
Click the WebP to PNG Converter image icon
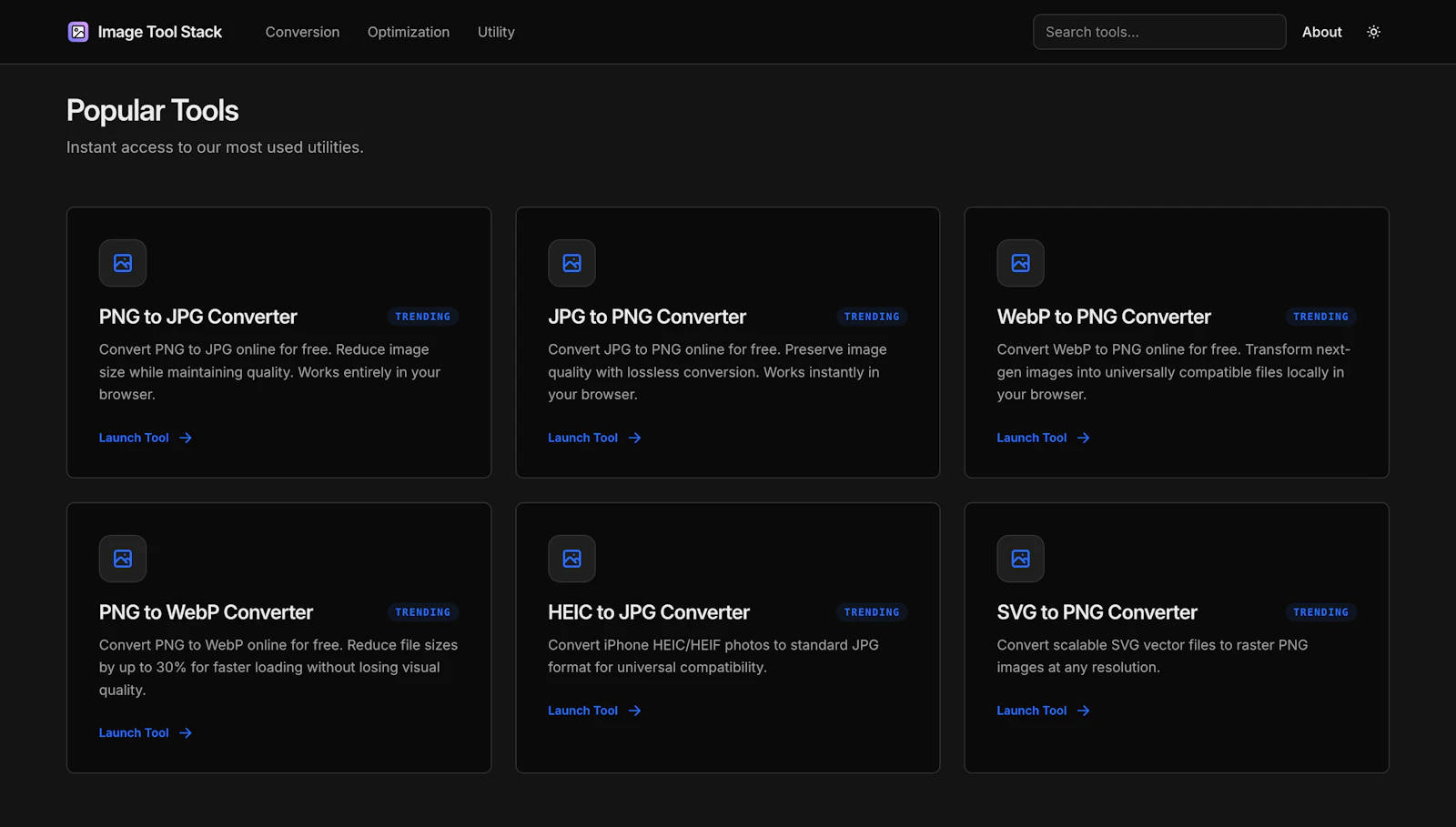click(x=1021, y=263)
